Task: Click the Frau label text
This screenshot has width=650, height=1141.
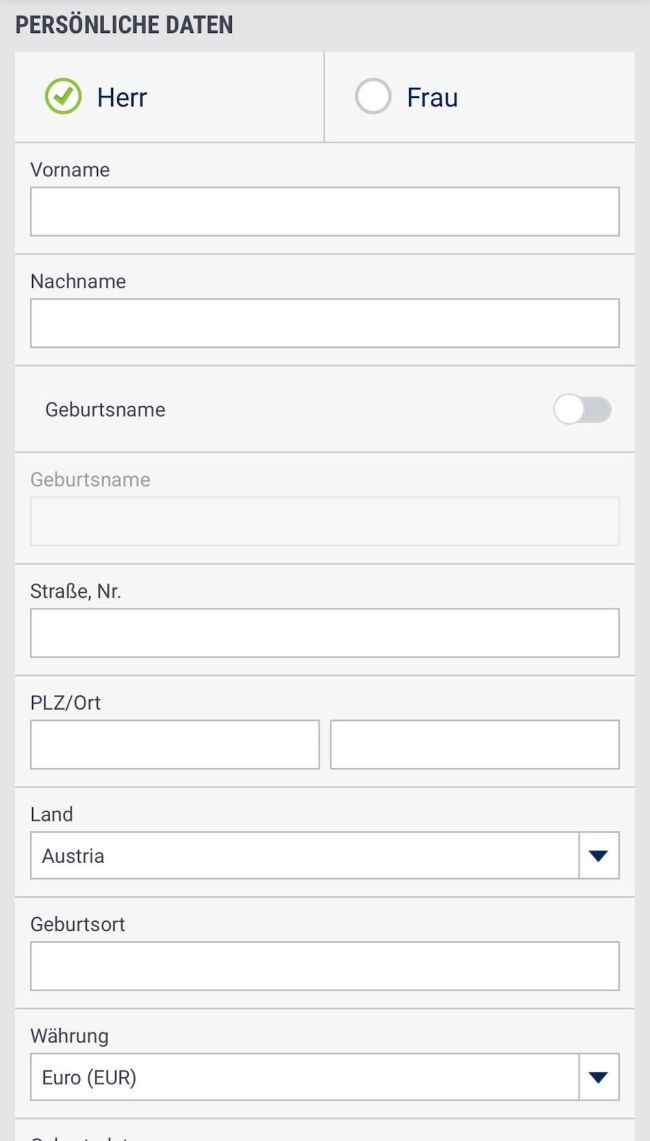Action: [432, 98]
